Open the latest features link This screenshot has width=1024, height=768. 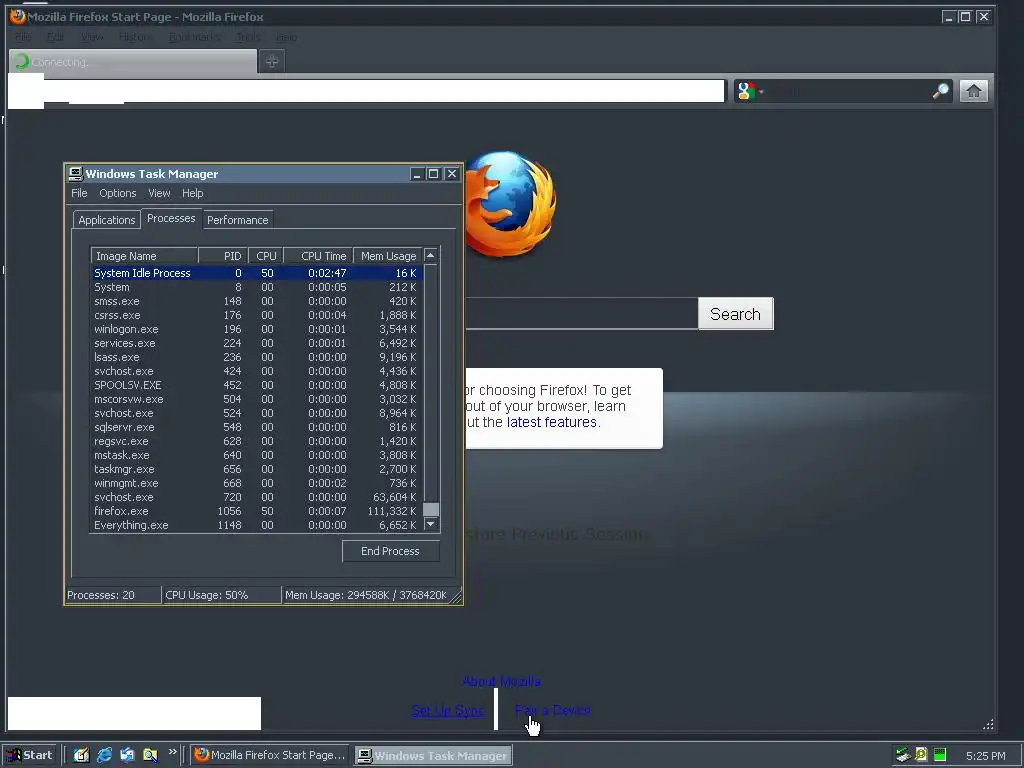(552, 422)
